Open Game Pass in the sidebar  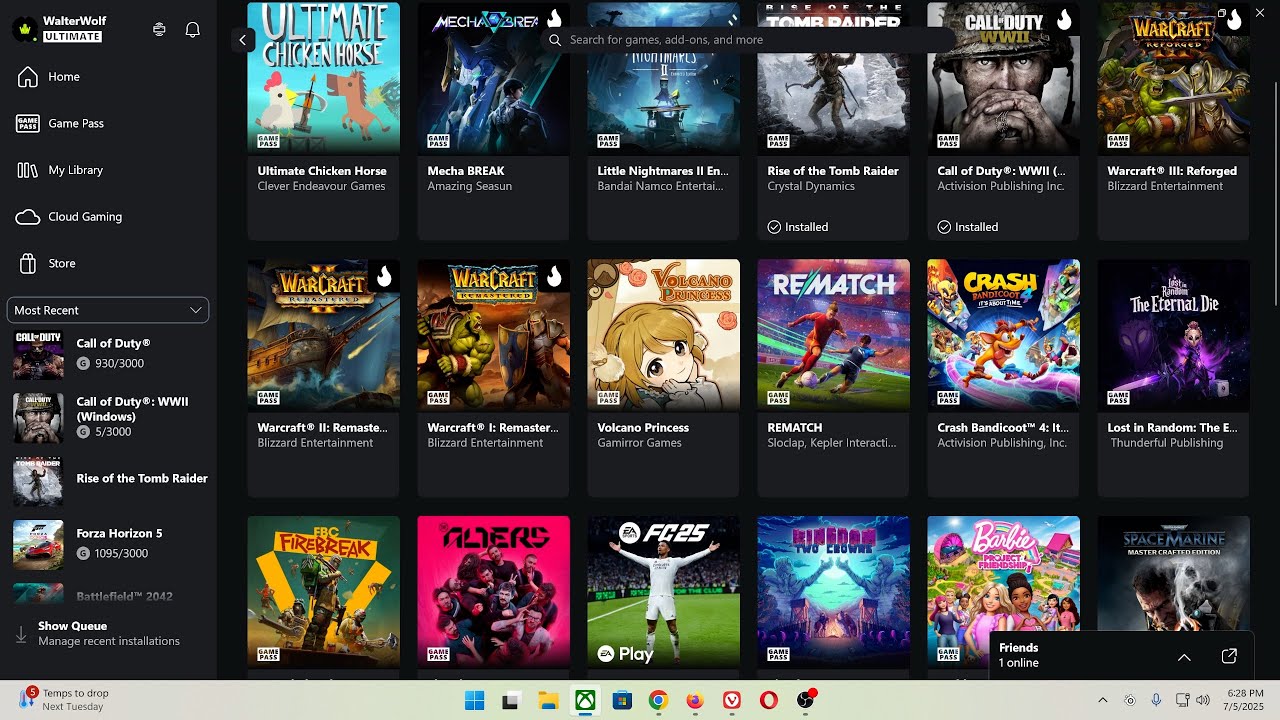pyautogui.click(x=108, y=123)
